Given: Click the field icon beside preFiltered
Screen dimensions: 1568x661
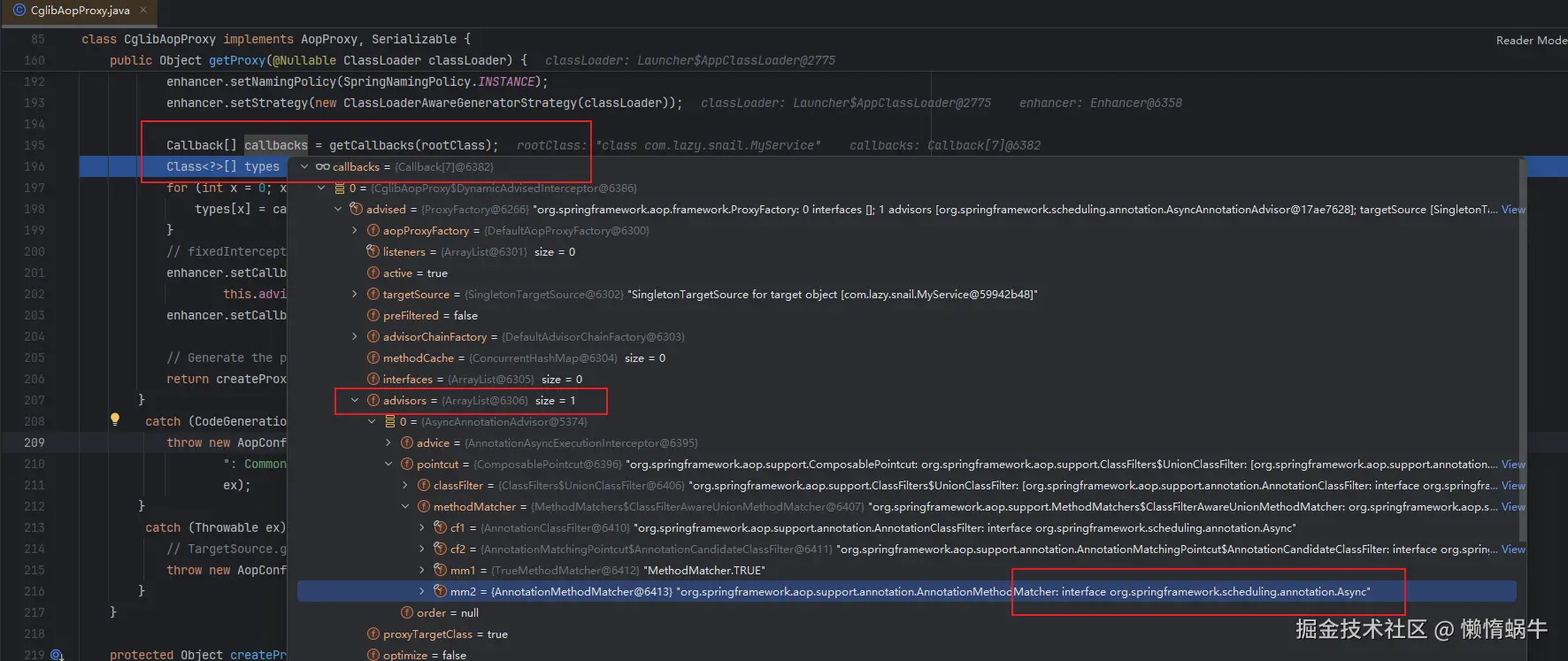Looking at the screenshot, I should click(373, 315).
